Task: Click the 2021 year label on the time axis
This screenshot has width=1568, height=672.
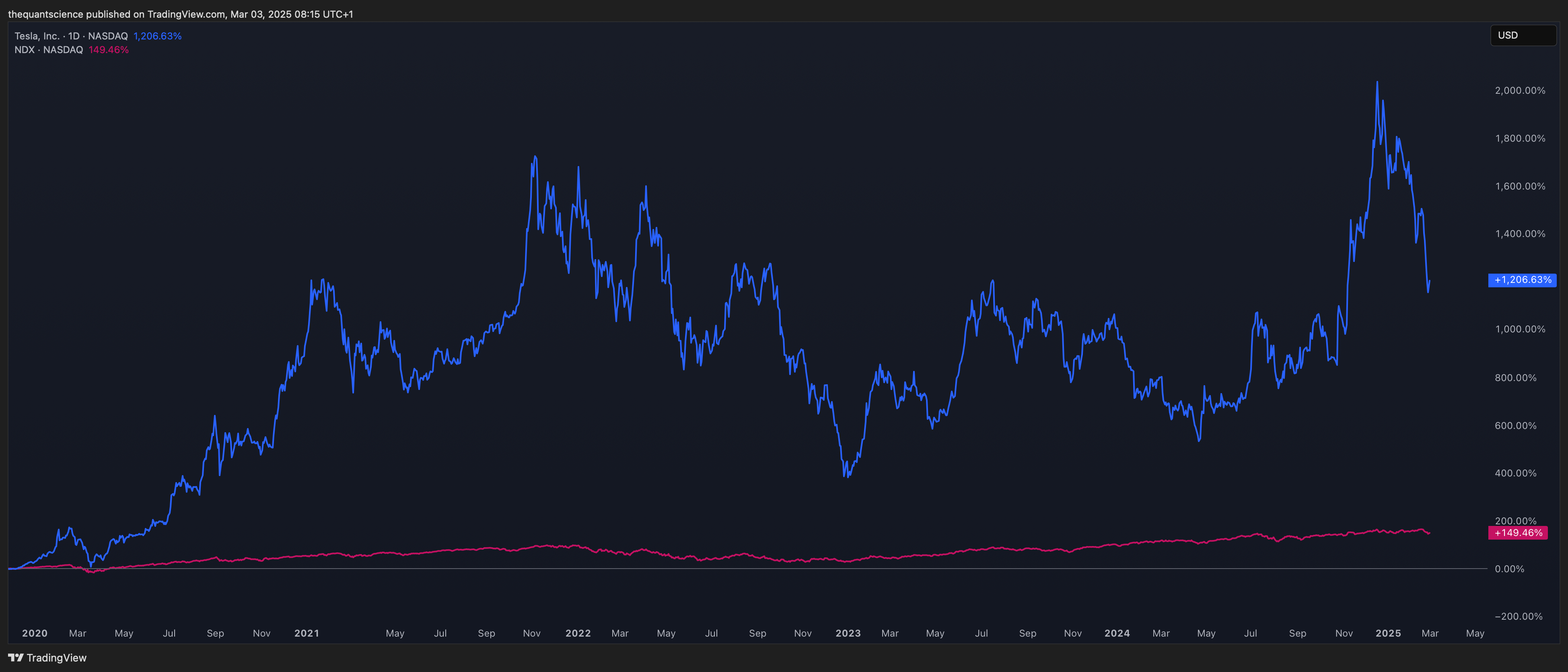Action: coord(307,633)
